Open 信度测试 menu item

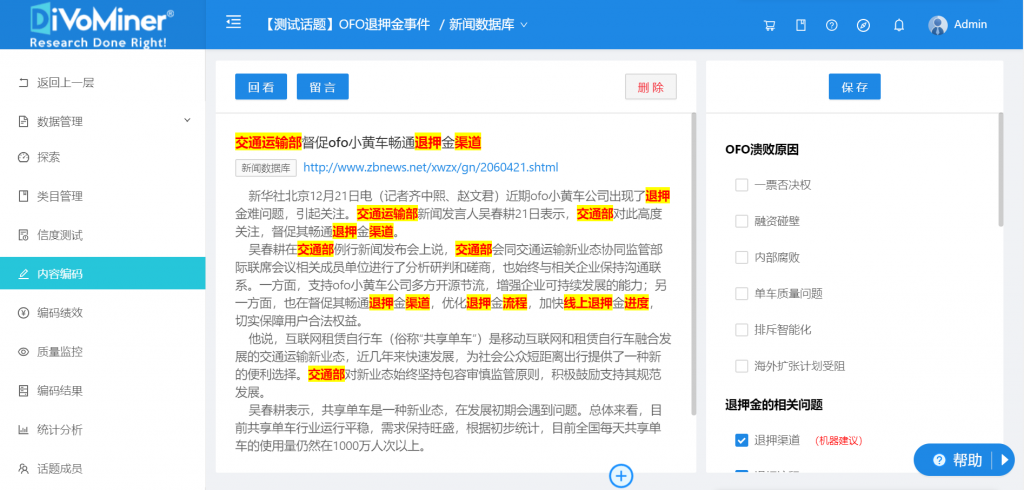tap(103, 235)
